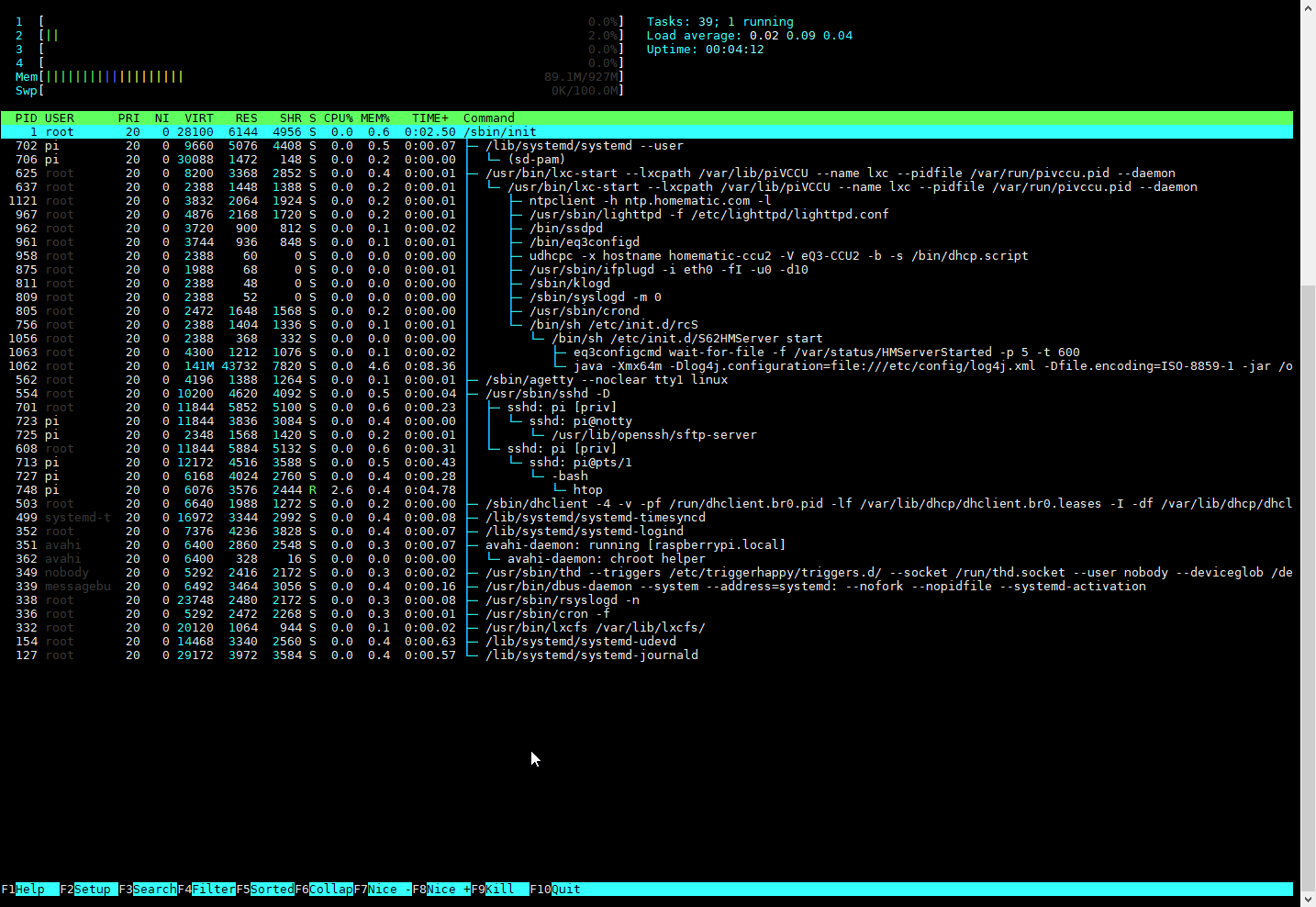
Task: Select the ntpclient process row
Action: pos(647,201)
